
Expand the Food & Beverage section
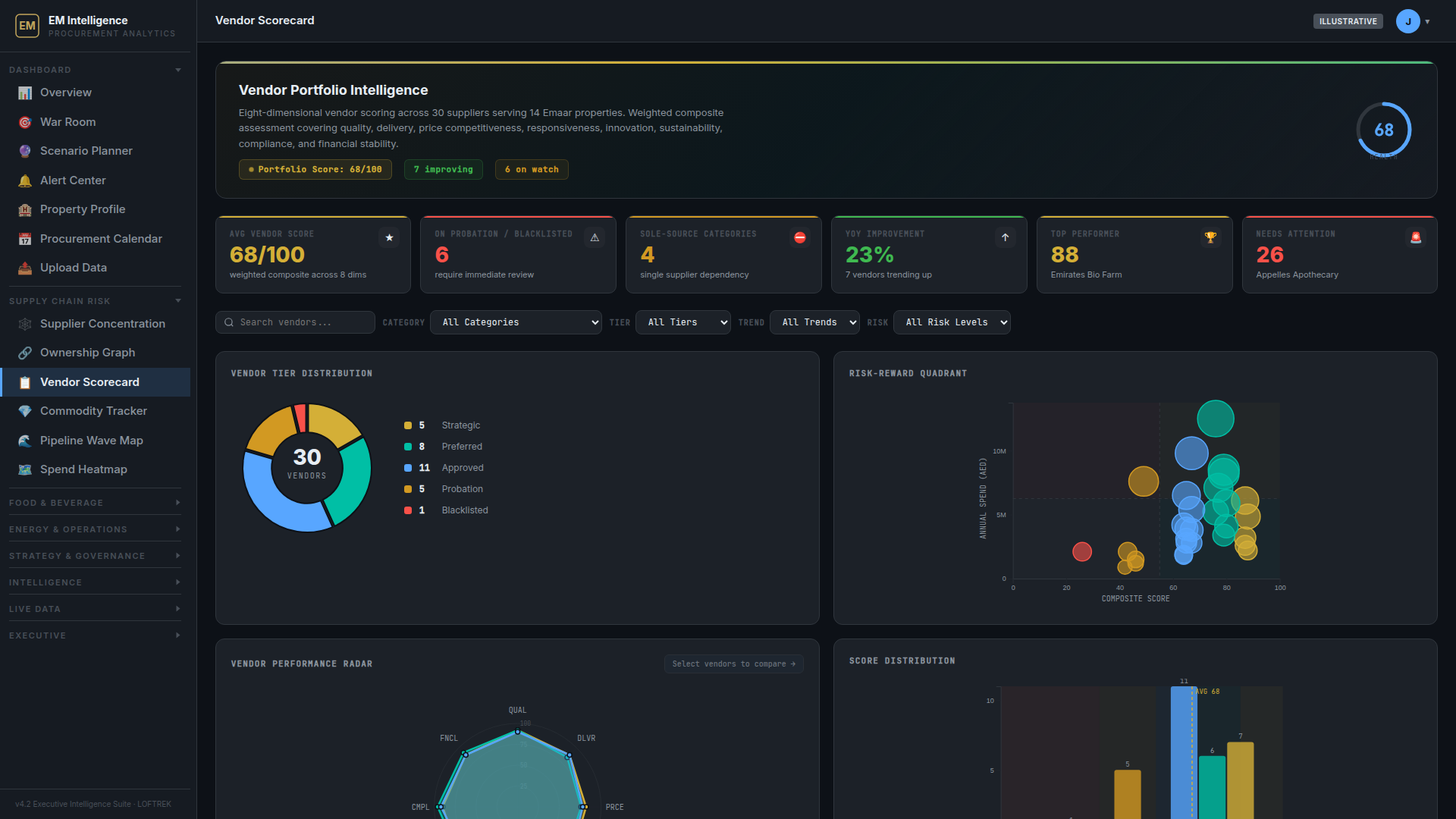(x=95, y=503)
